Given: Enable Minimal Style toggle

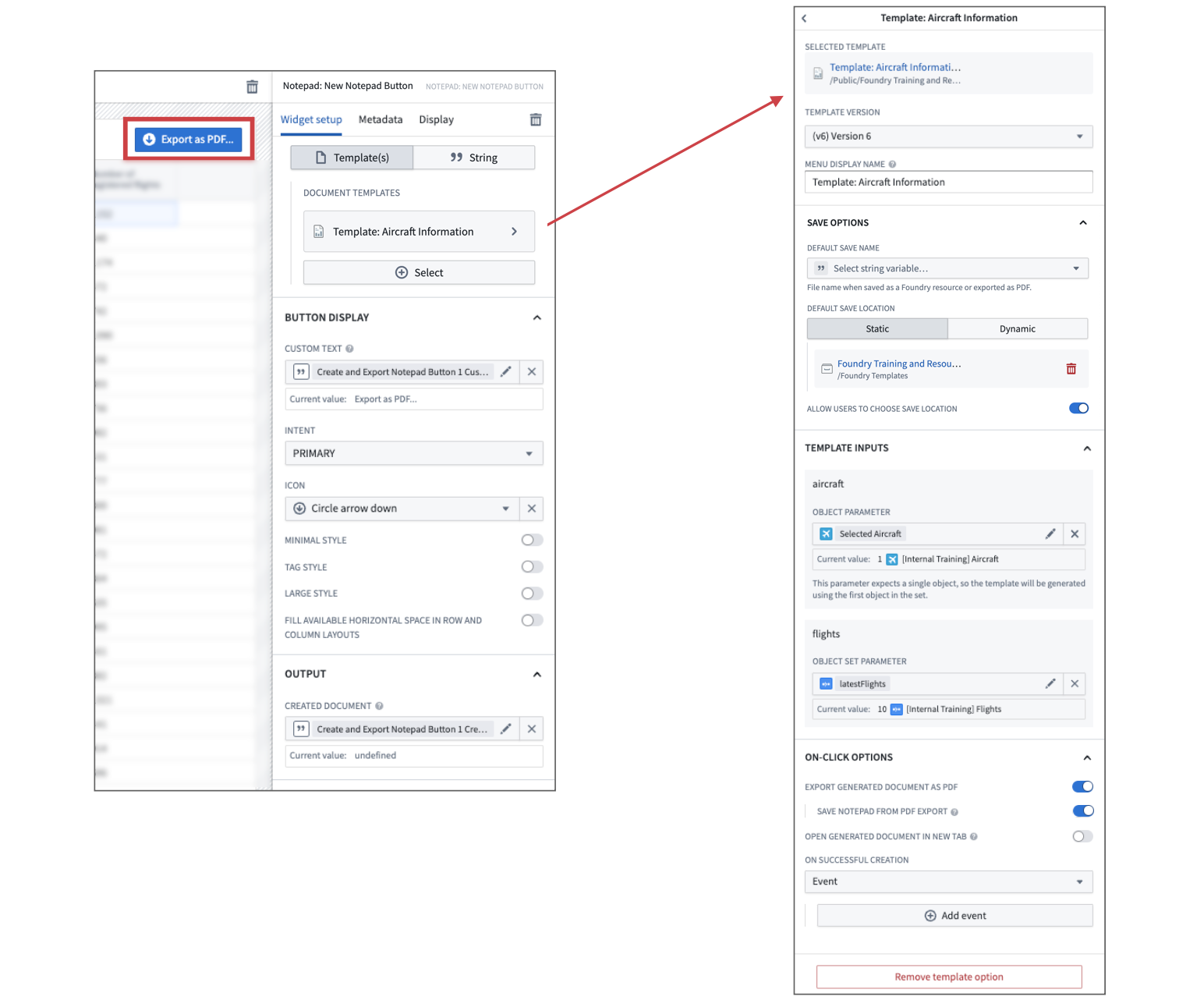Looking at the screenshot, I should tap(532, 540).
